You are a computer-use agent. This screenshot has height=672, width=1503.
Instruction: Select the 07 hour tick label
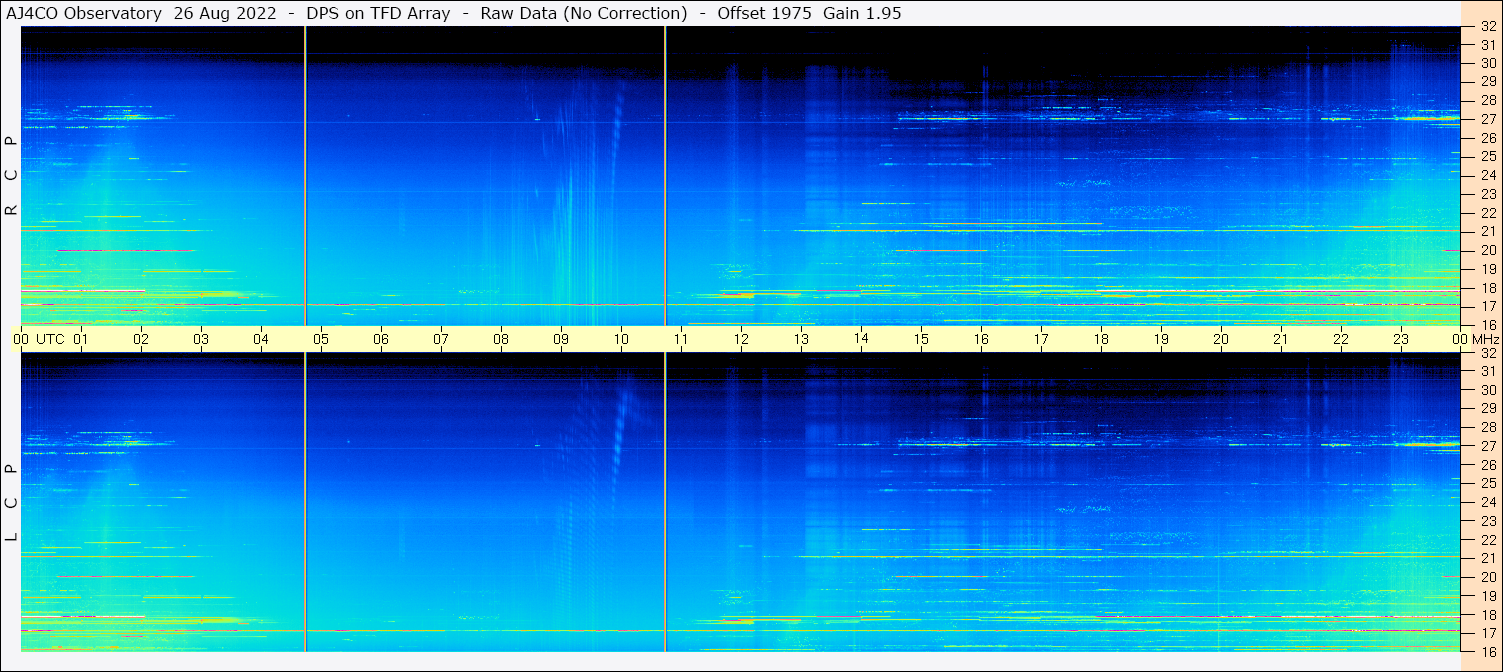coord(441,339)
